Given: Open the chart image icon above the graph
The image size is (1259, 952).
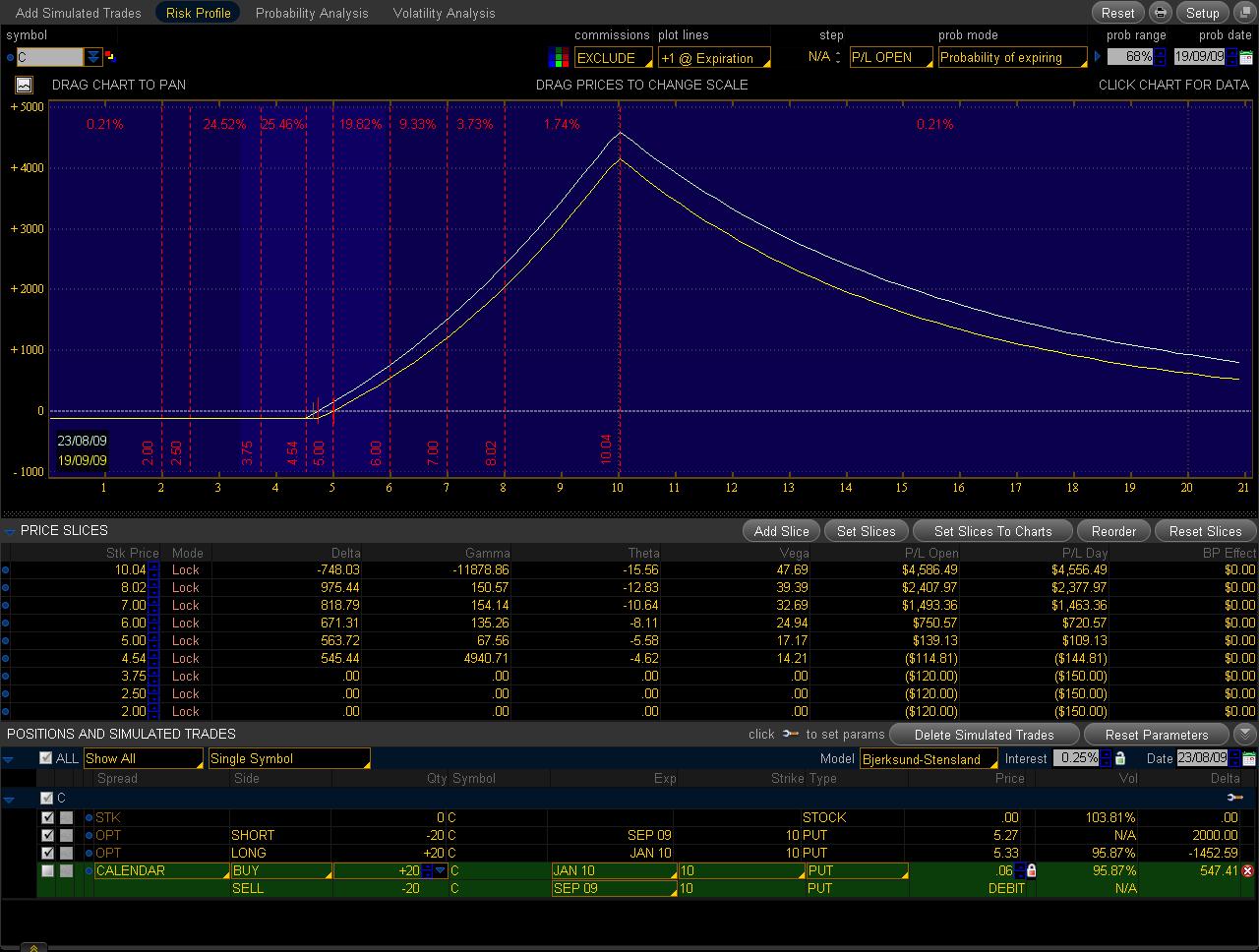Looking at the screenshot, I should click(x=24, y=85).
